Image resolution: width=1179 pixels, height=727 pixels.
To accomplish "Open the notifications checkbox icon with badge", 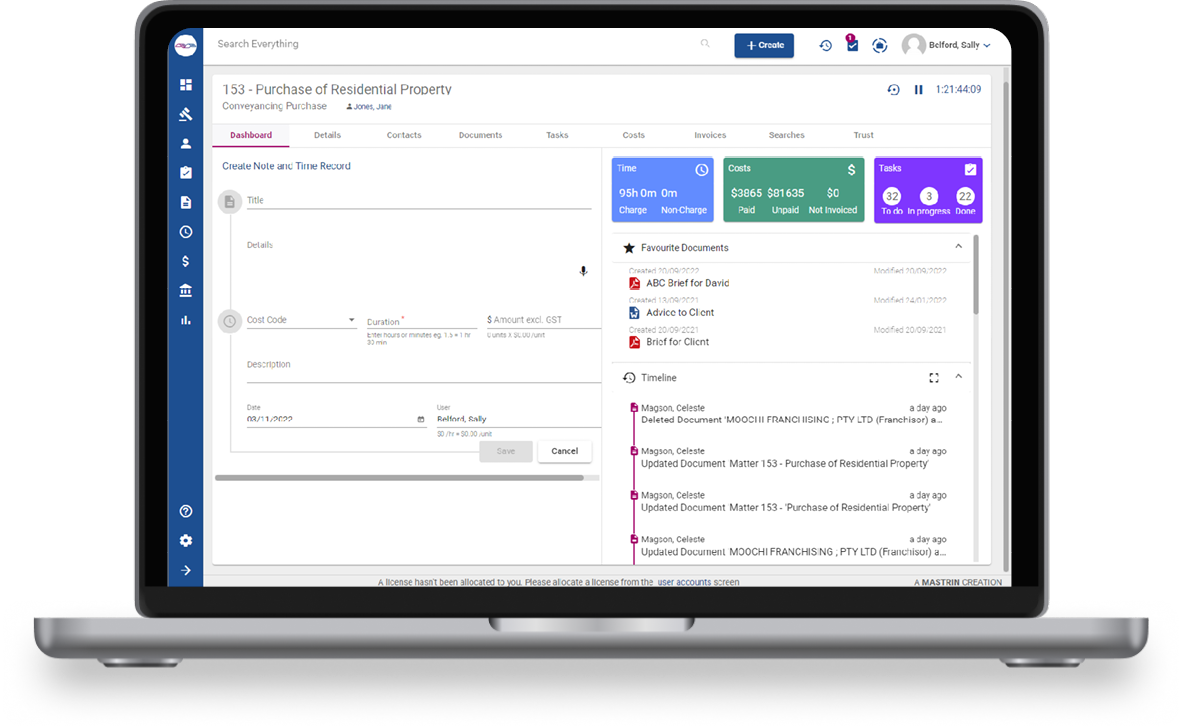I will click(x=851, y=45).
